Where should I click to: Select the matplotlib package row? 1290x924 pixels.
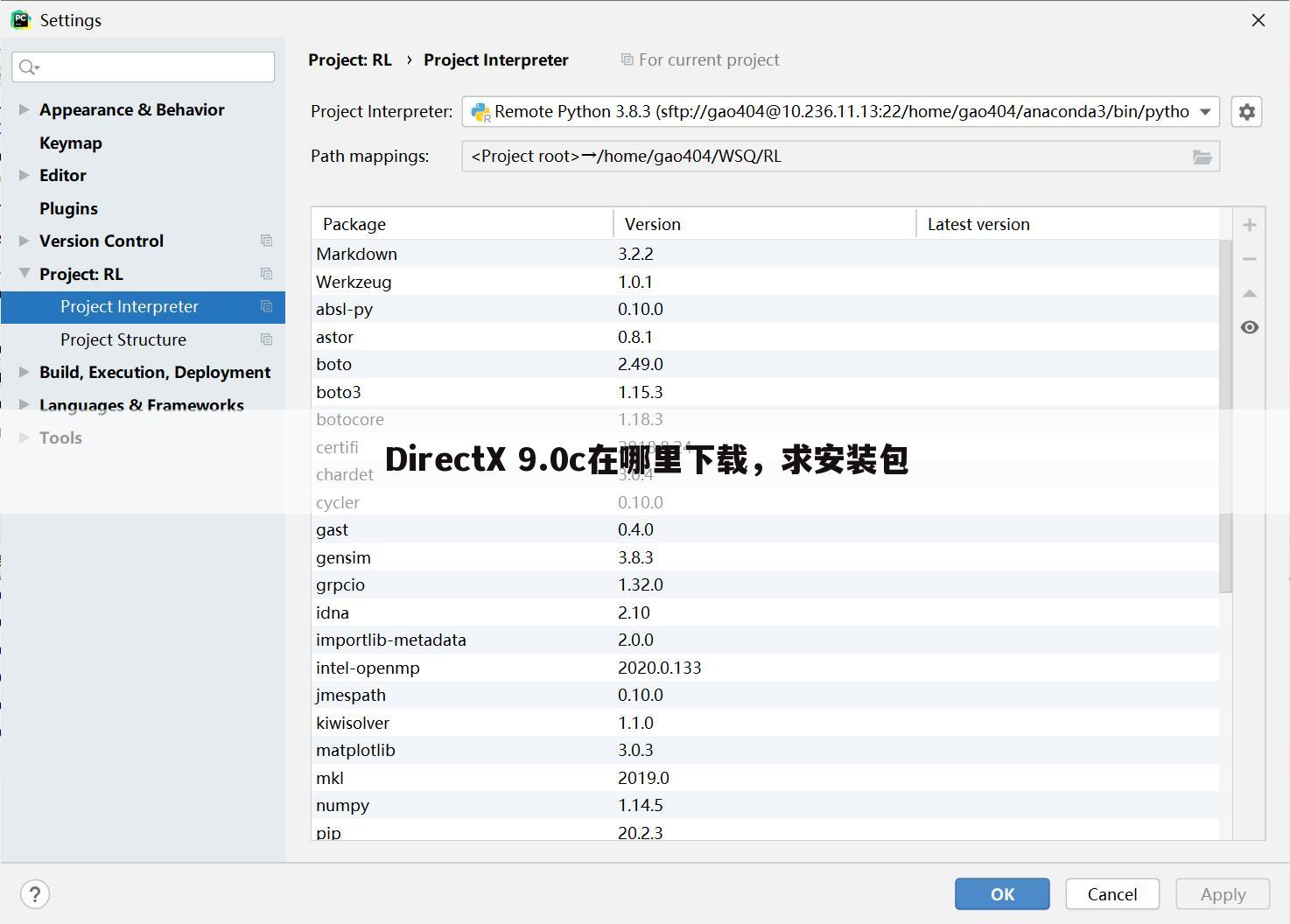pyautogui.click(x=765, y=750)
